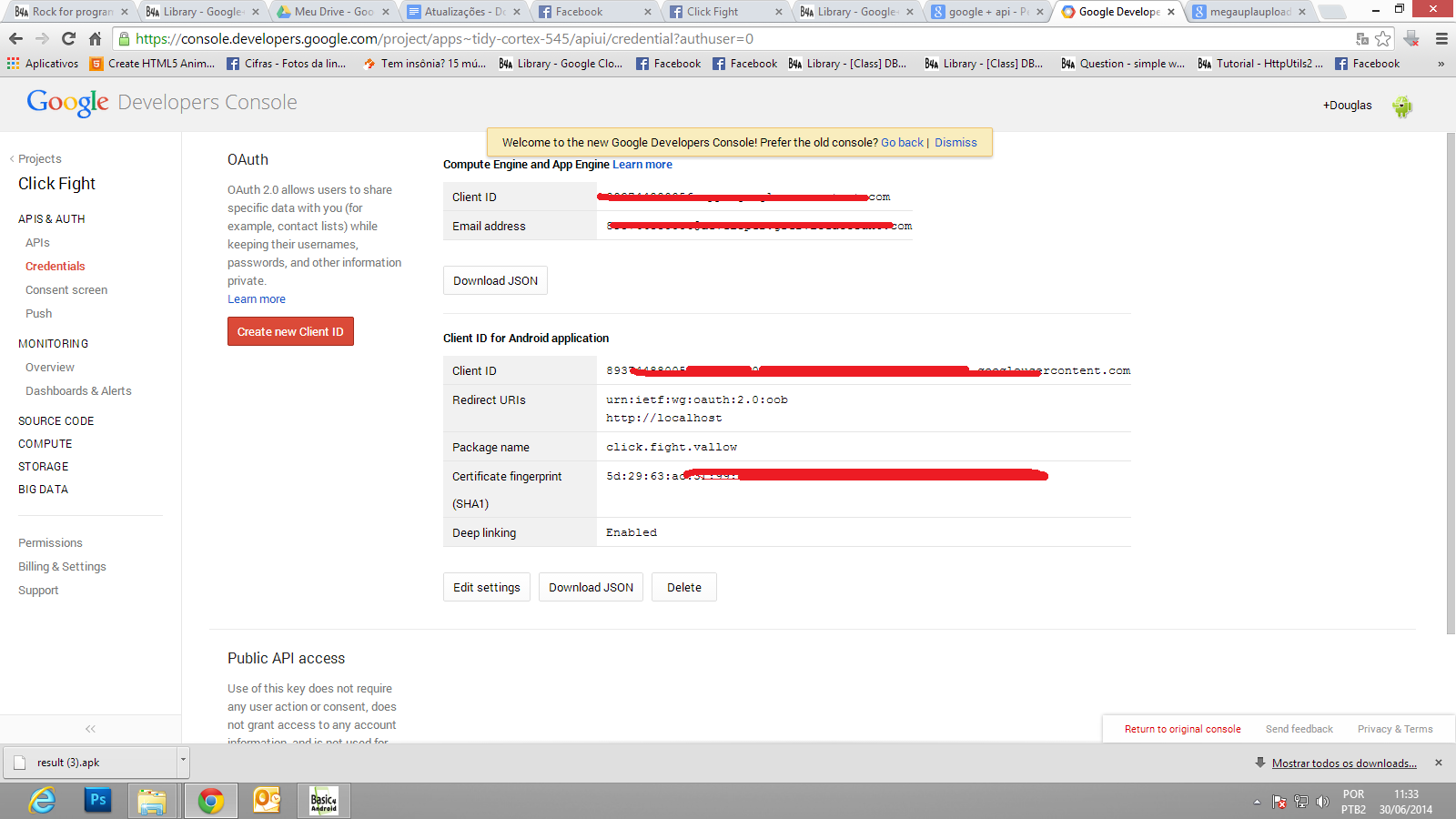This screenshot has width=1456, height=819.
Task: Collapse the sidebar with double chevron
Action: pos(90,729)
